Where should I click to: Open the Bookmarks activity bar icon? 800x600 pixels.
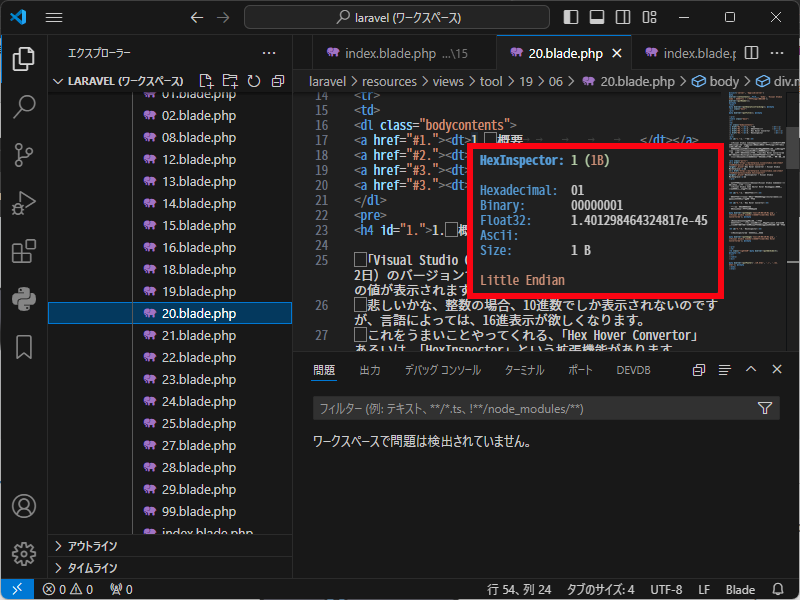click(x=23, y=347)
